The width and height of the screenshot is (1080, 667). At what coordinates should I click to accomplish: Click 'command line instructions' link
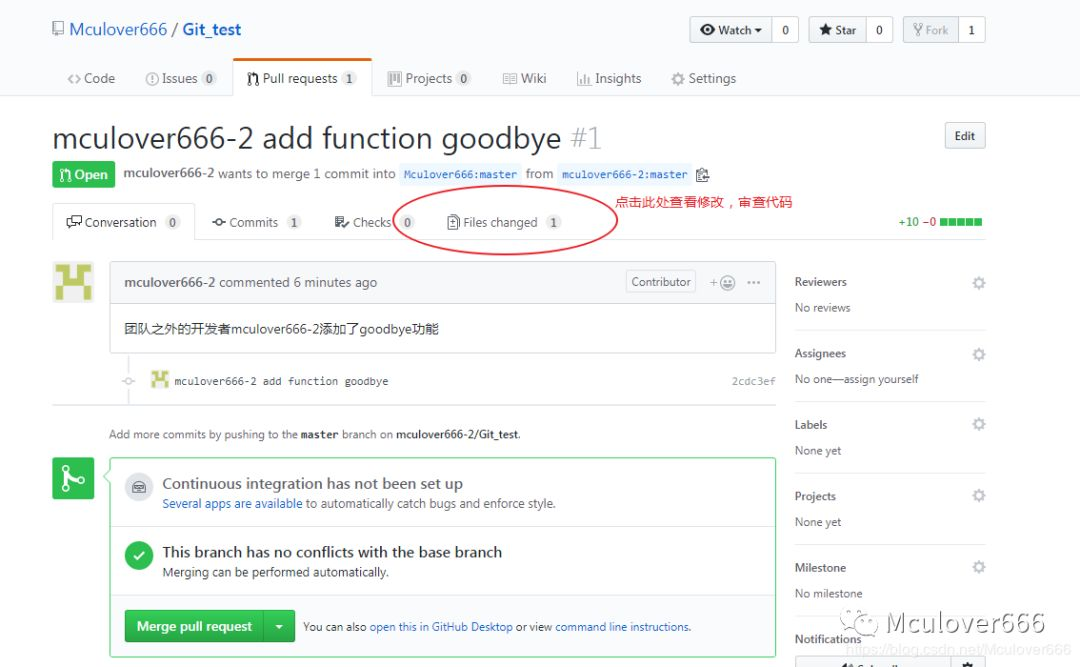pyautogui.click(x=622, y=627)
